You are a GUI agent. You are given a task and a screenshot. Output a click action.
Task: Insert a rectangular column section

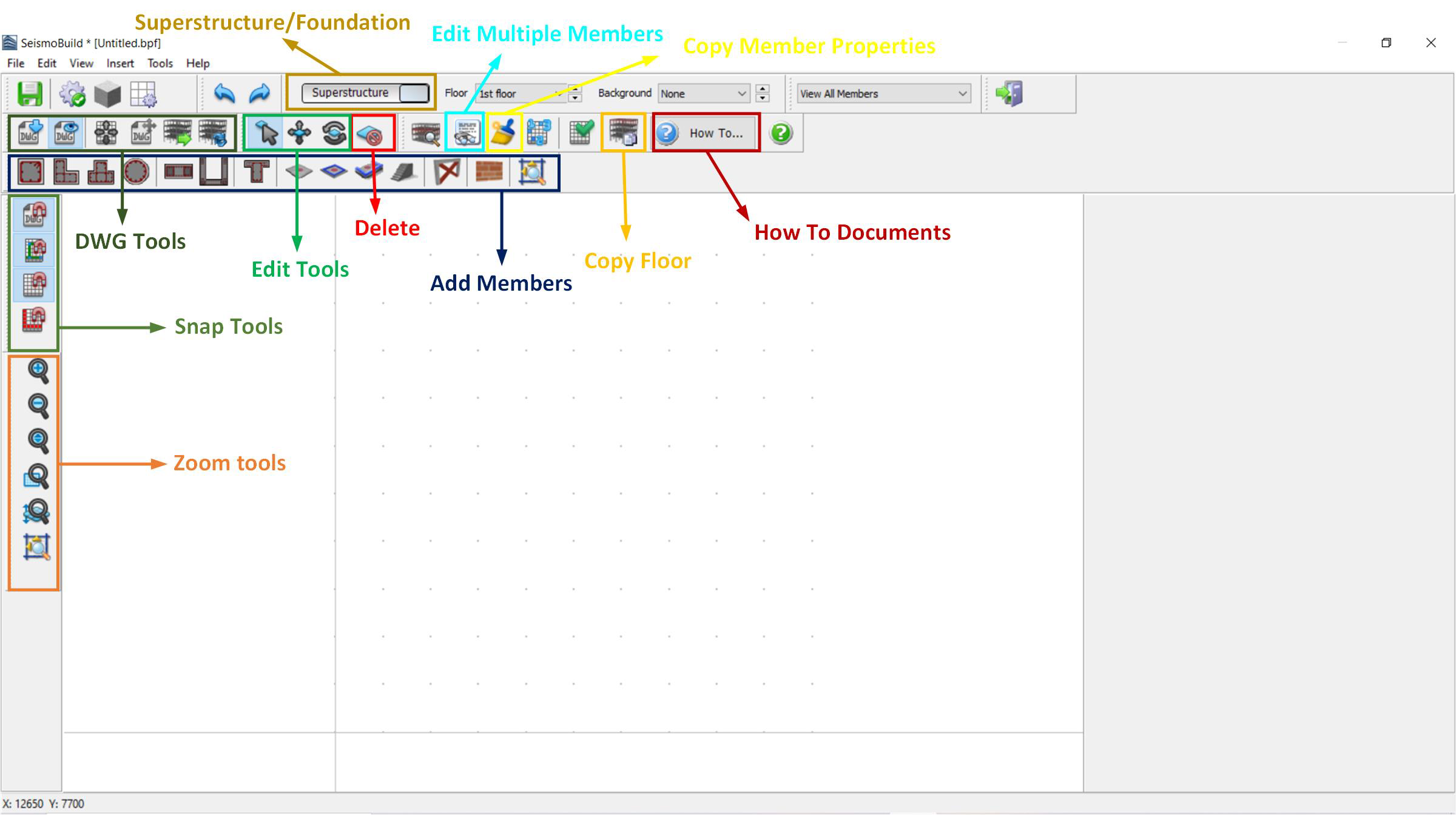point(30,172)
